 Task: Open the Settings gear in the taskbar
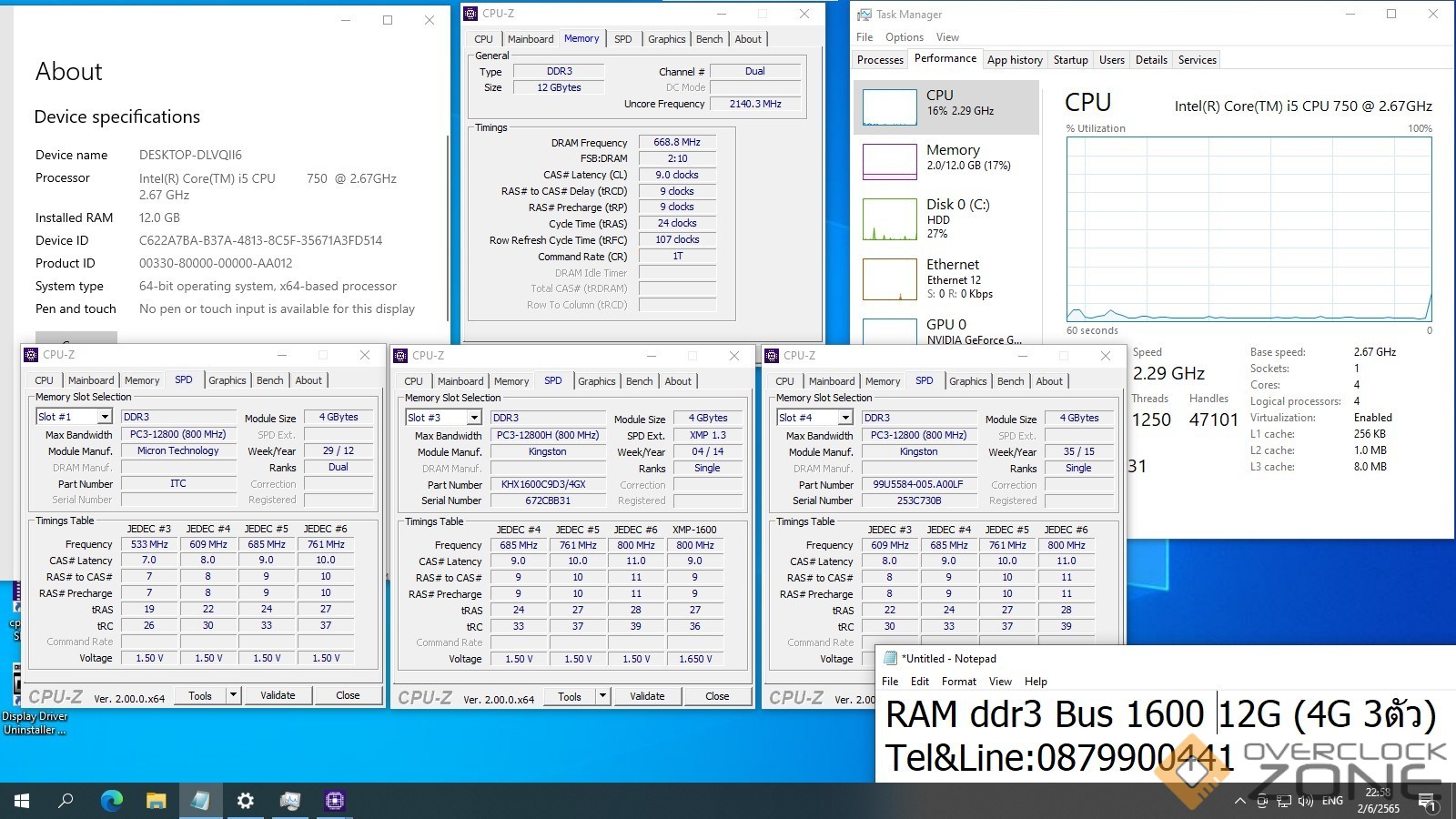246,801
